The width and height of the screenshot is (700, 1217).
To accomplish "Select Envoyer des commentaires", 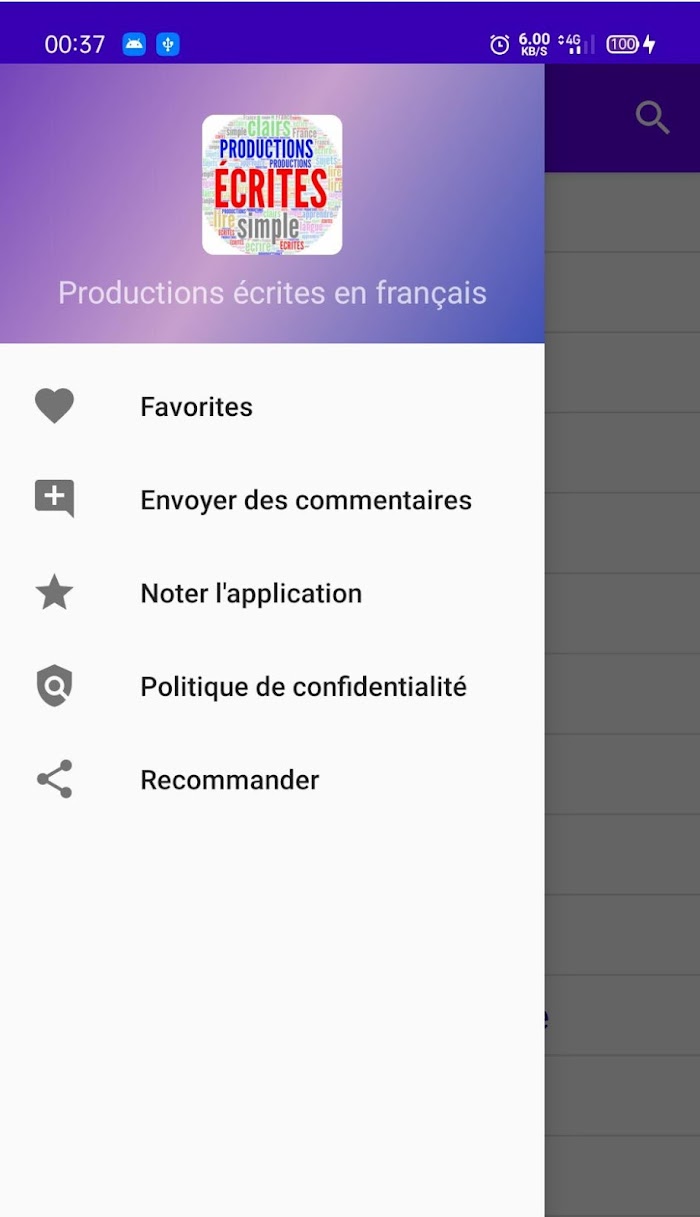I will point(272,499).
